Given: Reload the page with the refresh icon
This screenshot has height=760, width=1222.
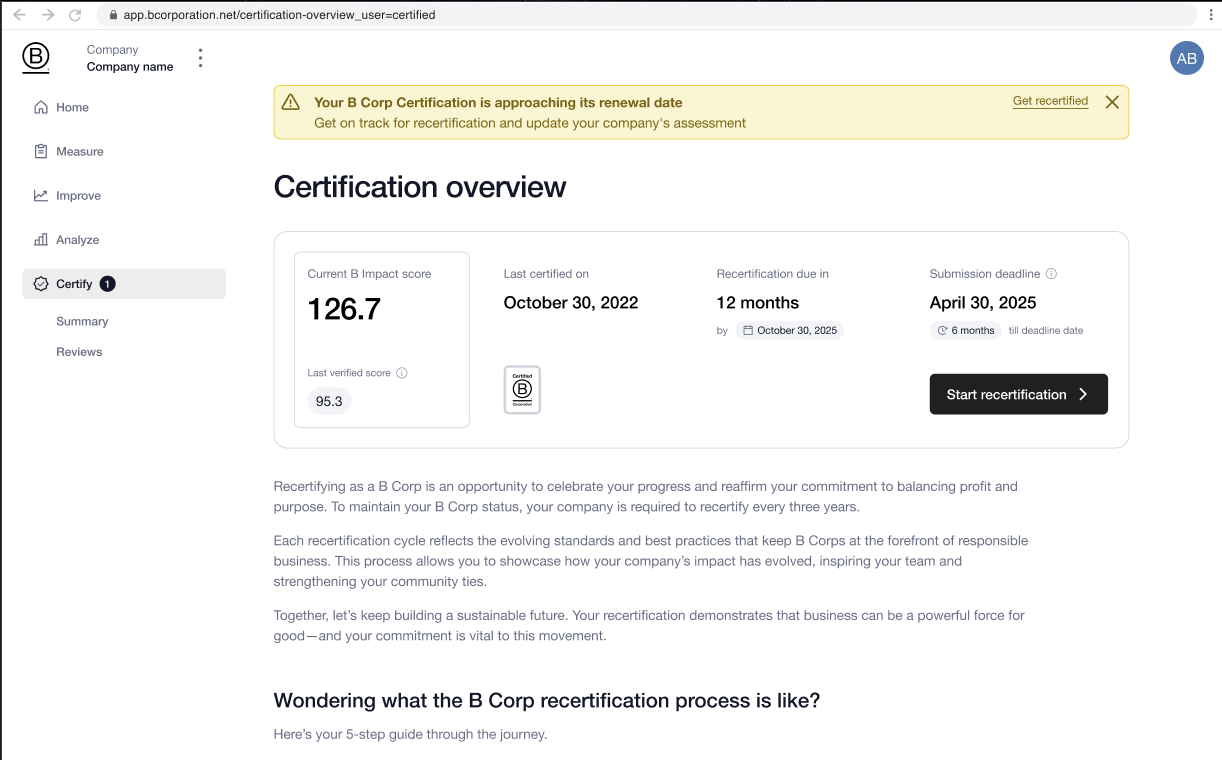Looking at the screenshot, I should (x=75, y=15).
